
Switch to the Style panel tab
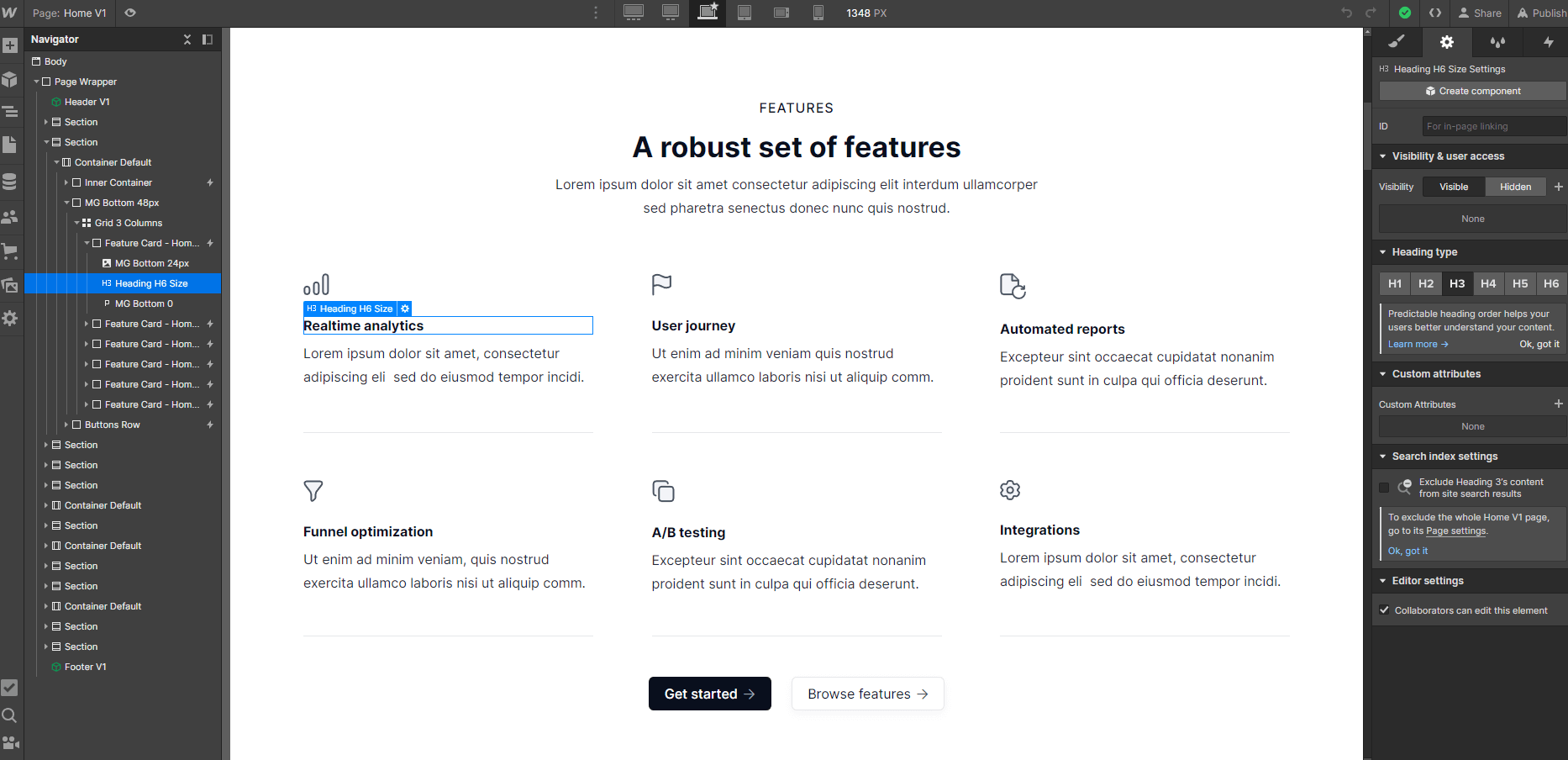1397,42
